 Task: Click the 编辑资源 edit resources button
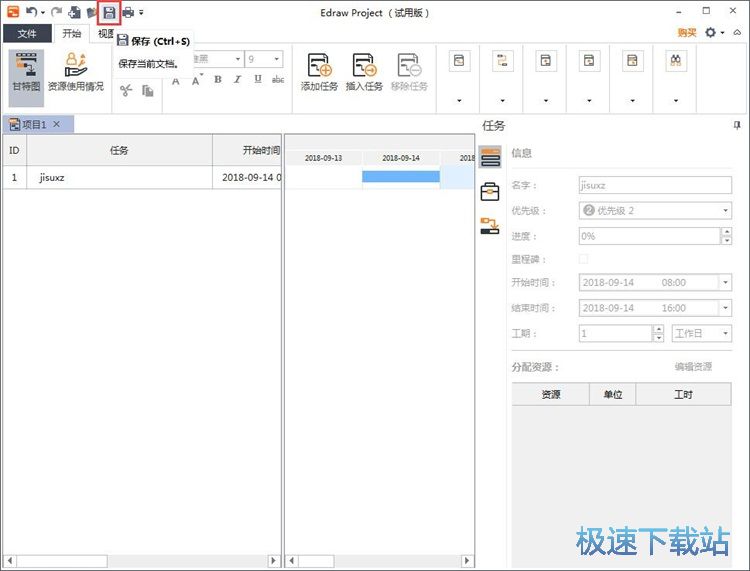click(693, 367)
